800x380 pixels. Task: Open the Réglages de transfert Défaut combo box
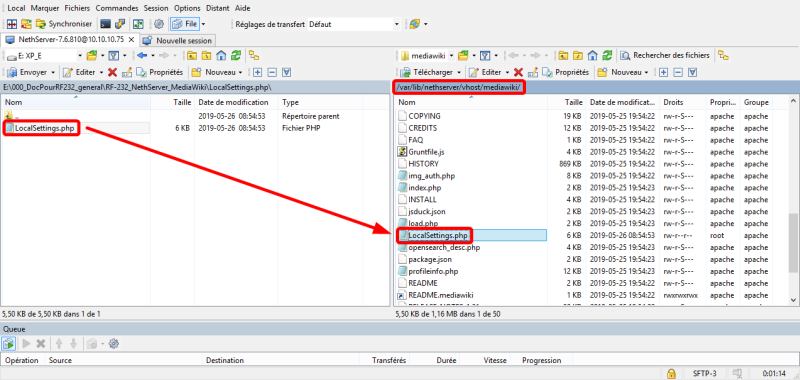coord(354,24)
